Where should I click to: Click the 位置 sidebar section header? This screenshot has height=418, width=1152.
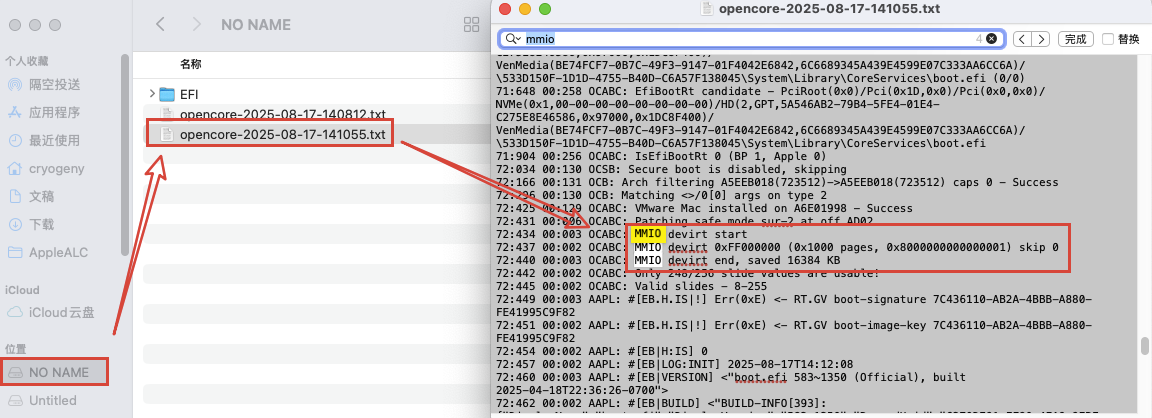click(15, 348)
